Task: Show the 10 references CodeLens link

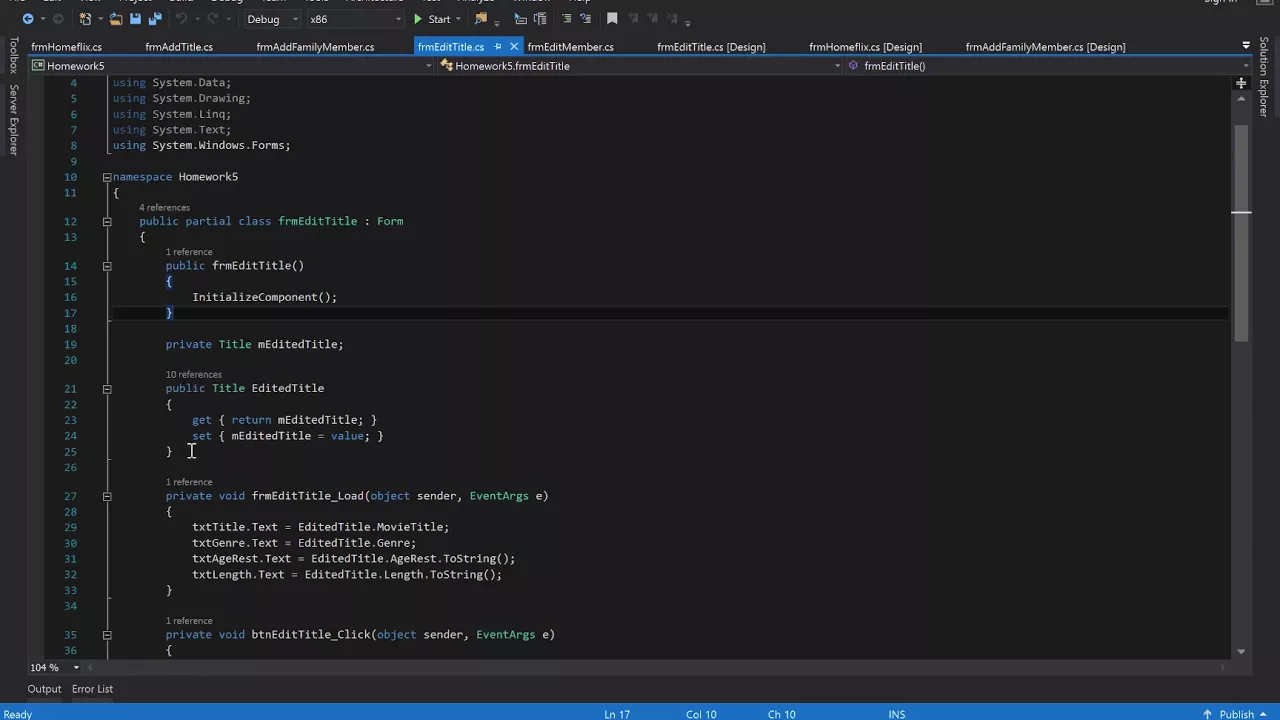Action: pos(193,375)
